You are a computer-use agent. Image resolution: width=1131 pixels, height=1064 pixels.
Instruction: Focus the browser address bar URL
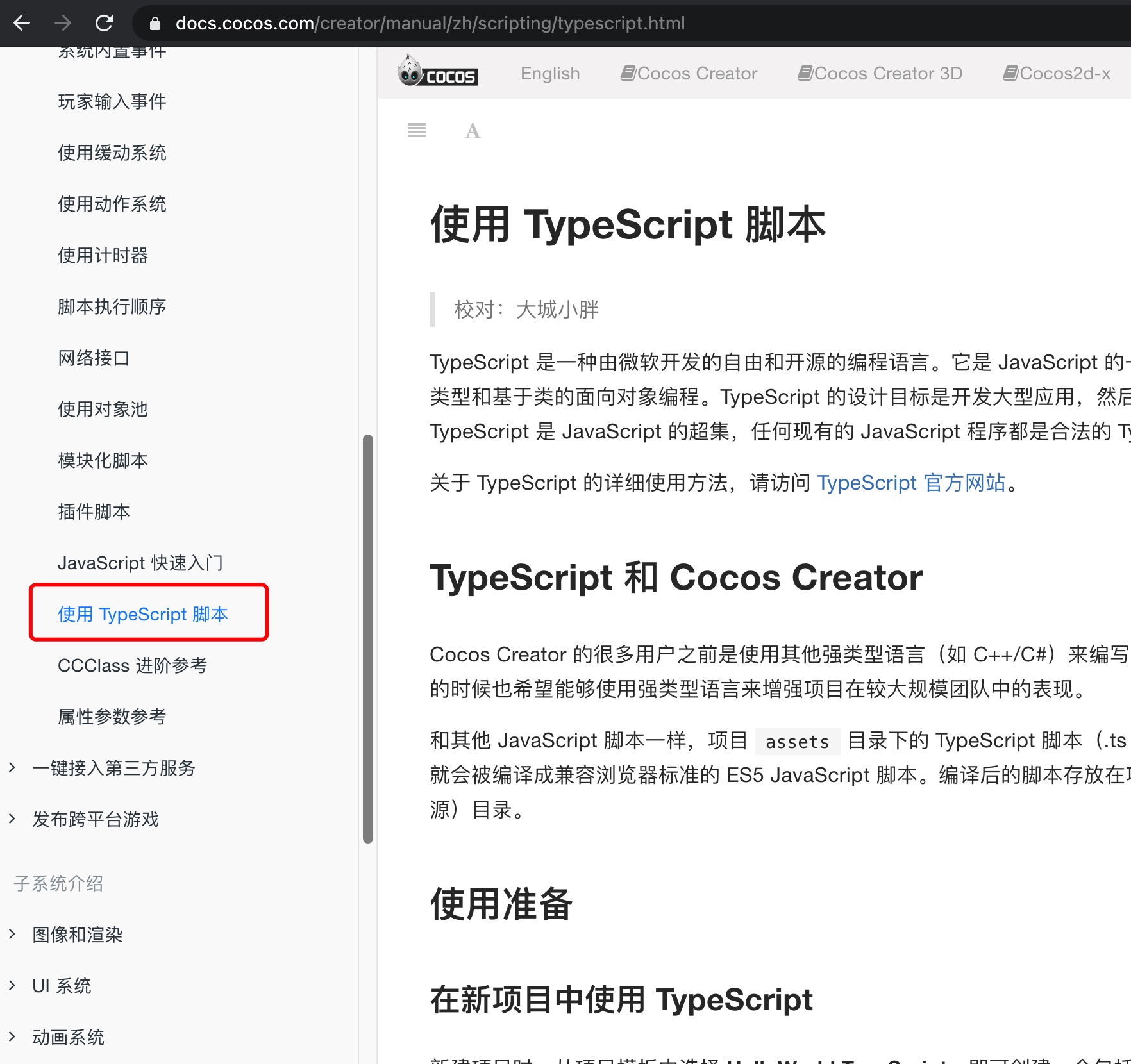430,24
